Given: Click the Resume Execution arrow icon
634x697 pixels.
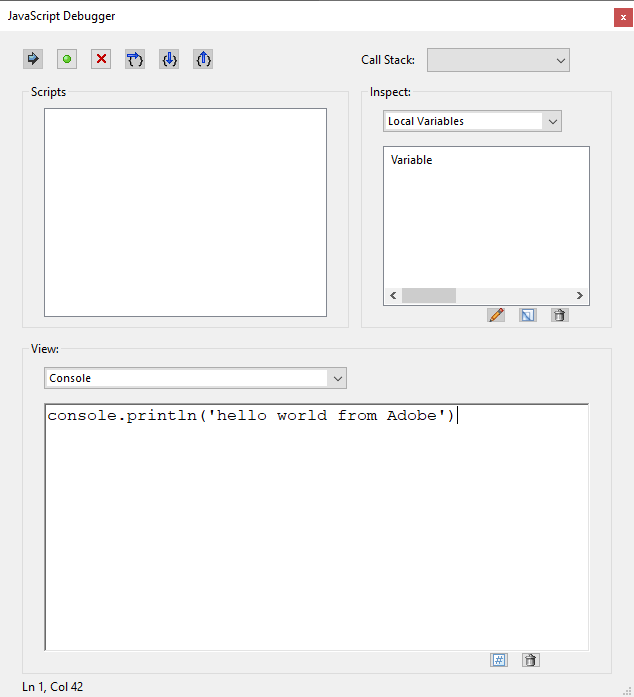Looking at the screenshot, I should point(33,59).
